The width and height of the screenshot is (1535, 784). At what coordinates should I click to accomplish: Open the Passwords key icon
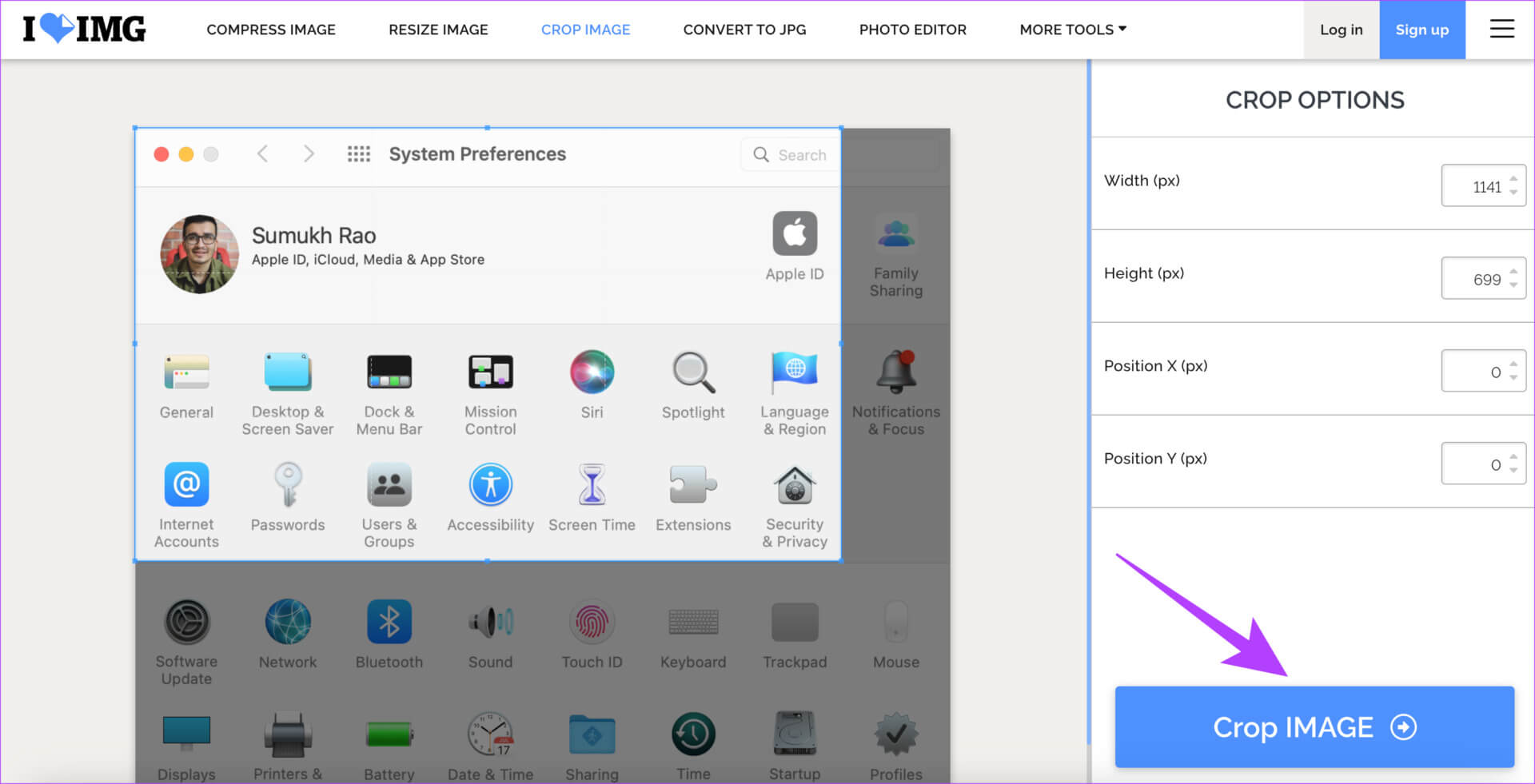pyautogui.click(x=288, y=484)
